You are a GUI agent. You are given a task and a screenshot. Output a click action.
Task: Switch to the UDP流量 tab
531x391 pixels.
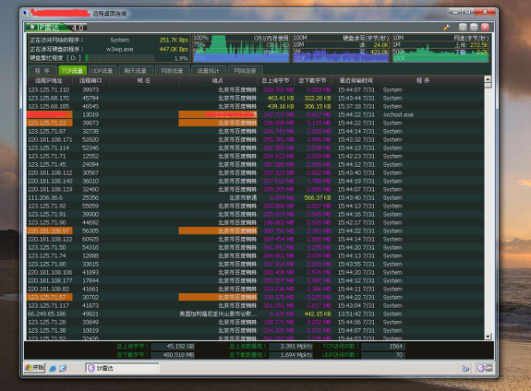[102, 71]
